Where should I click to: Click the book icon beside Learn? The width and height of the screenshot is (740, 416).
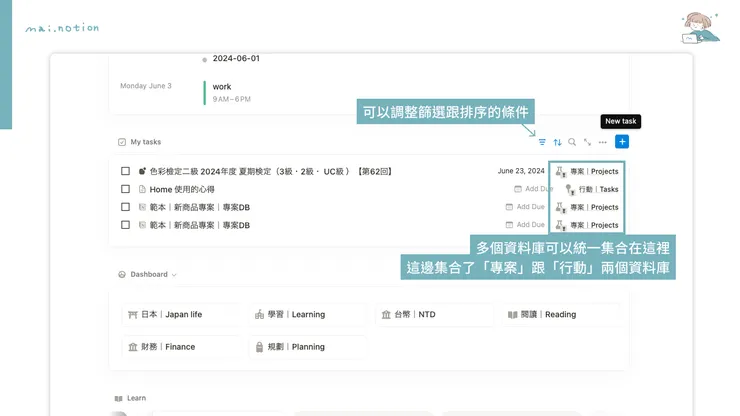pyautogui.click(x=118, y=399)
